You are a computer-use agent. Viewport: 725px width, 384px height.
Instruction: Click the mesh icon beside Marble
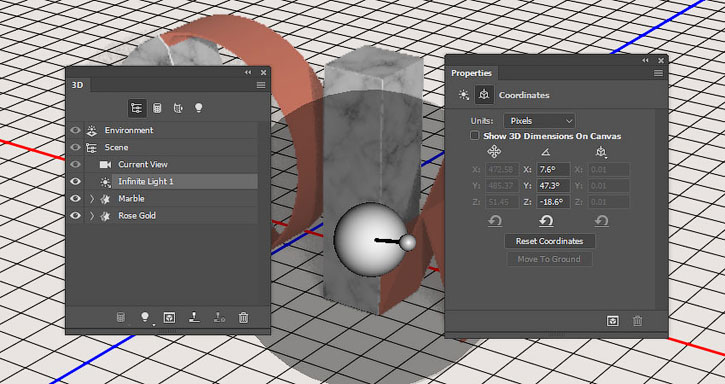(x=105, y=199)
